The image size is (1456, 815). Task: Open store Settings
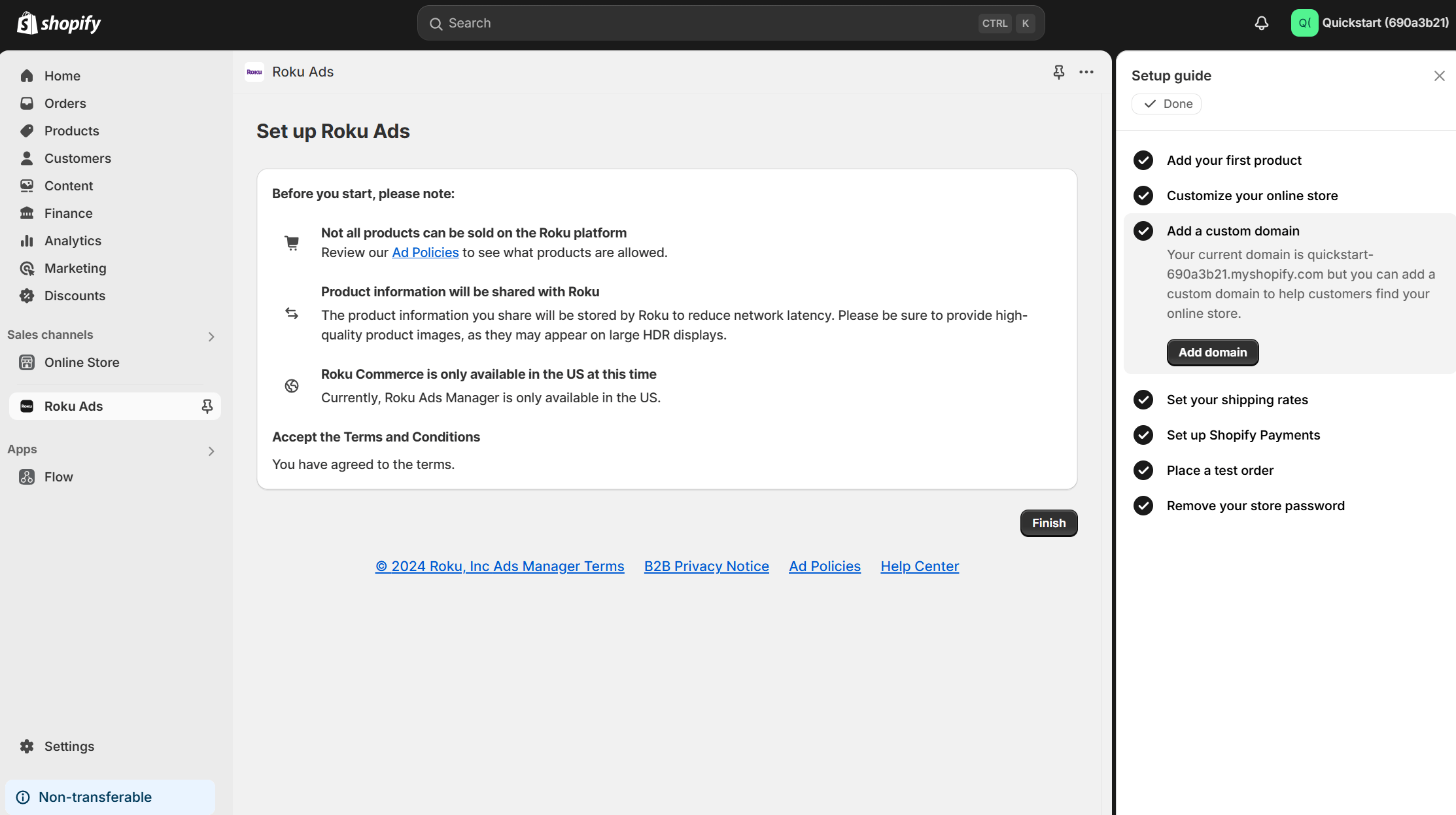point(69,746)
